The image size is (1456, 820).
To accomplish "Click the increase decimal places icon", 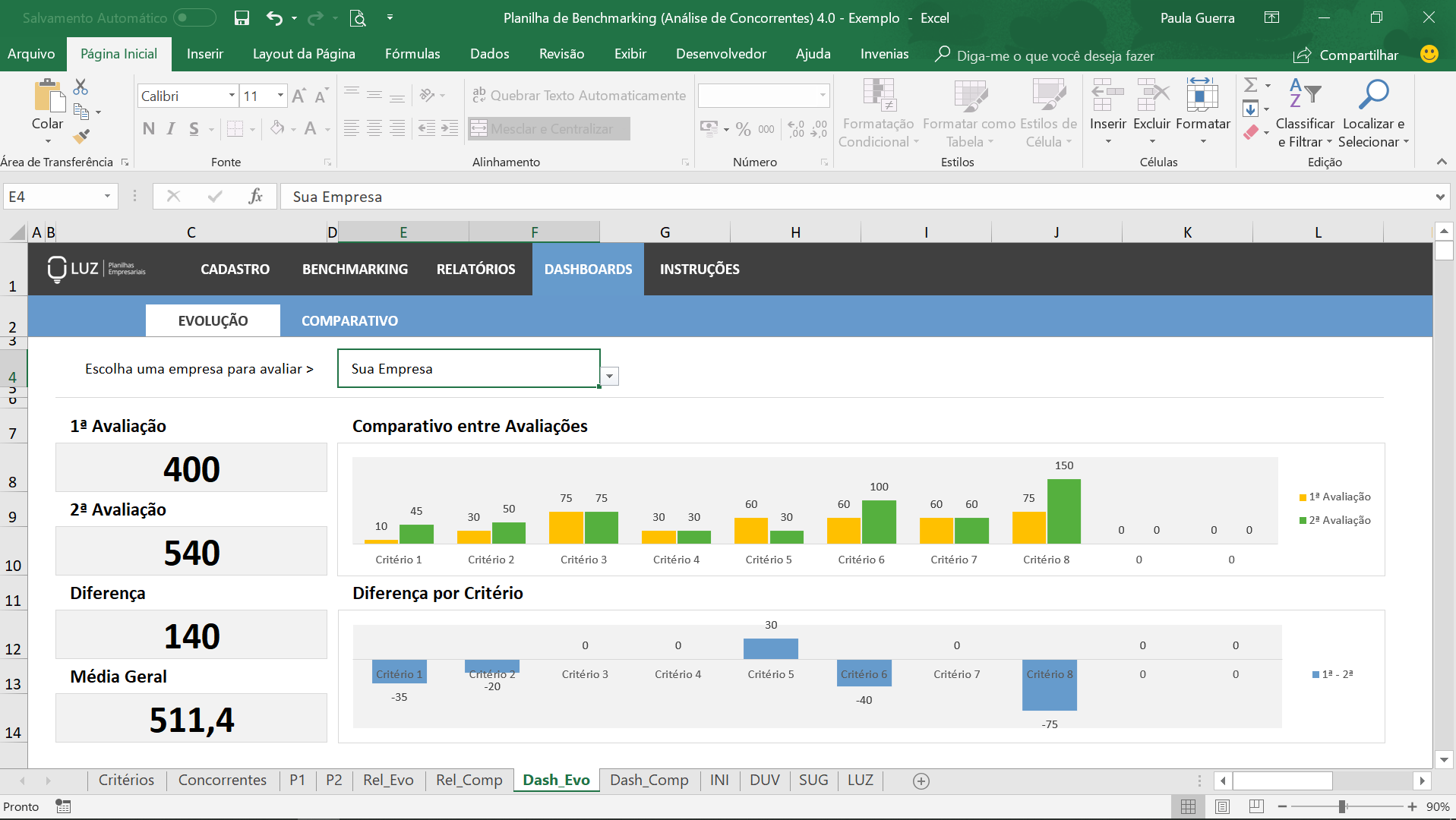I will (x=796, y=129).
